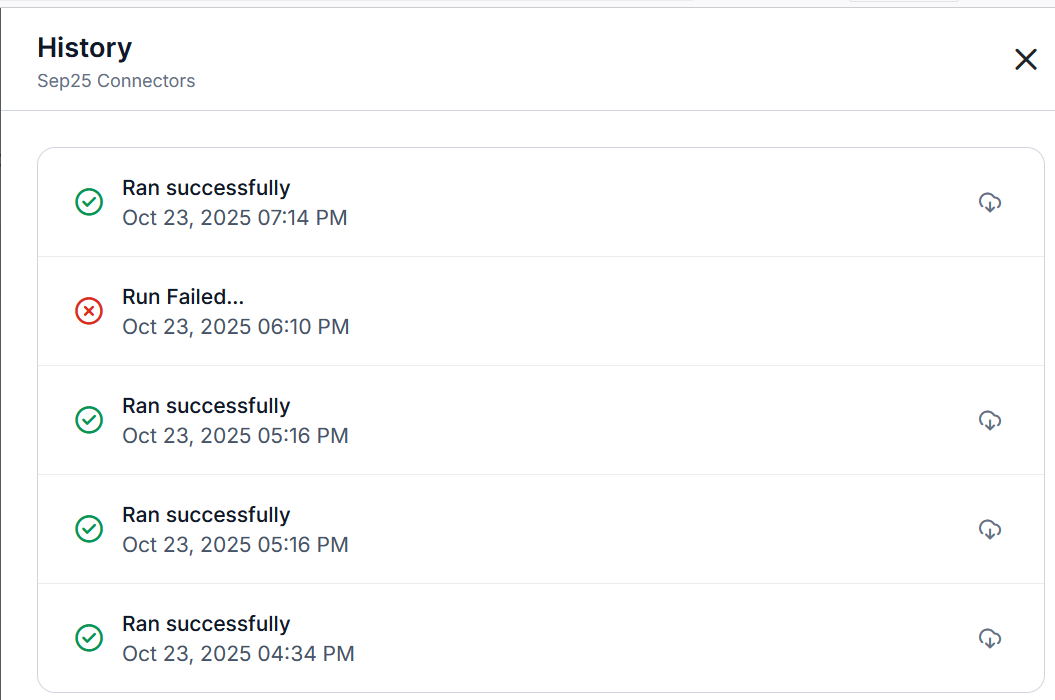
Task: Download the 04:34 PM run result
Action: coord(989,638)
